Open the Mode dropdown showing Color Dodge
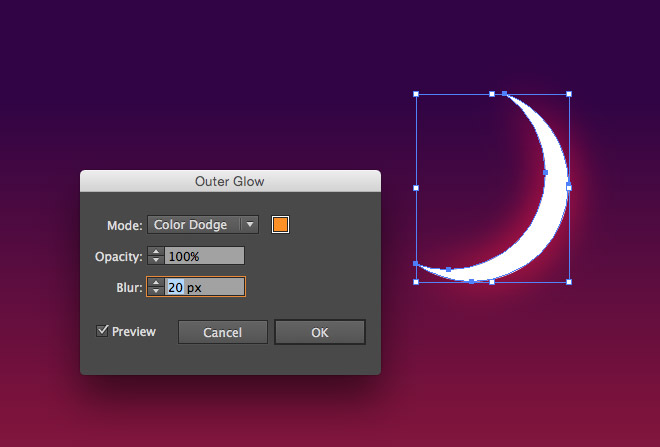The image size is (660, 447). pyautogui.click(x=202, y=225)
